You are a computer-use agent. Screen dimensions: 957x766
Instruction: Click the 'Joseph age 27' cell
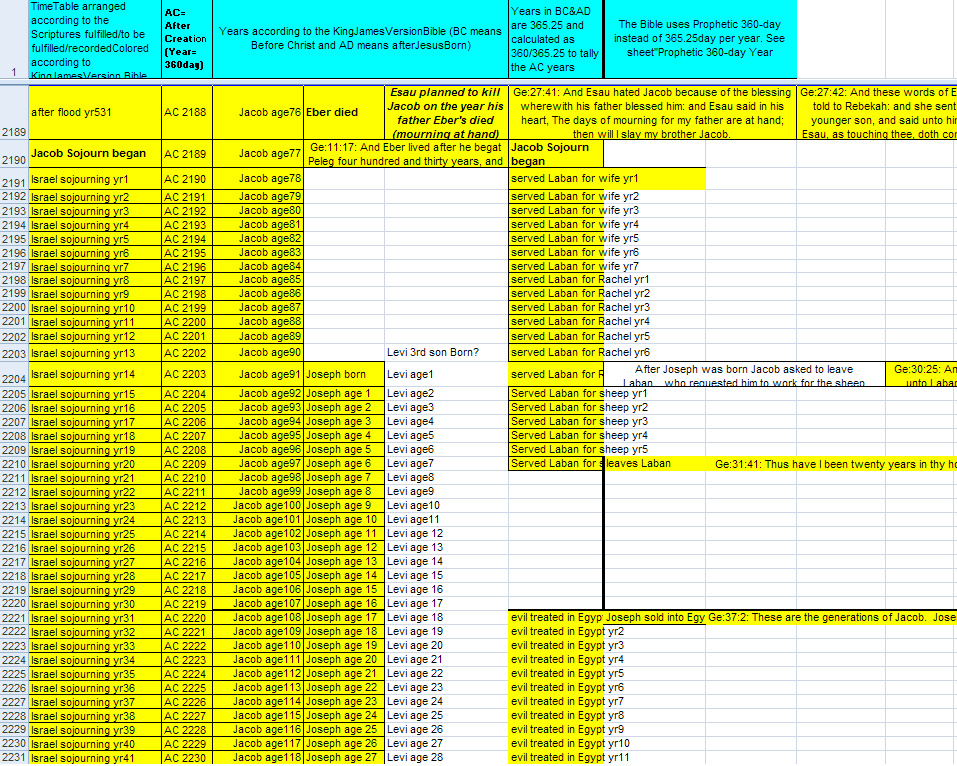click(344, 757)
